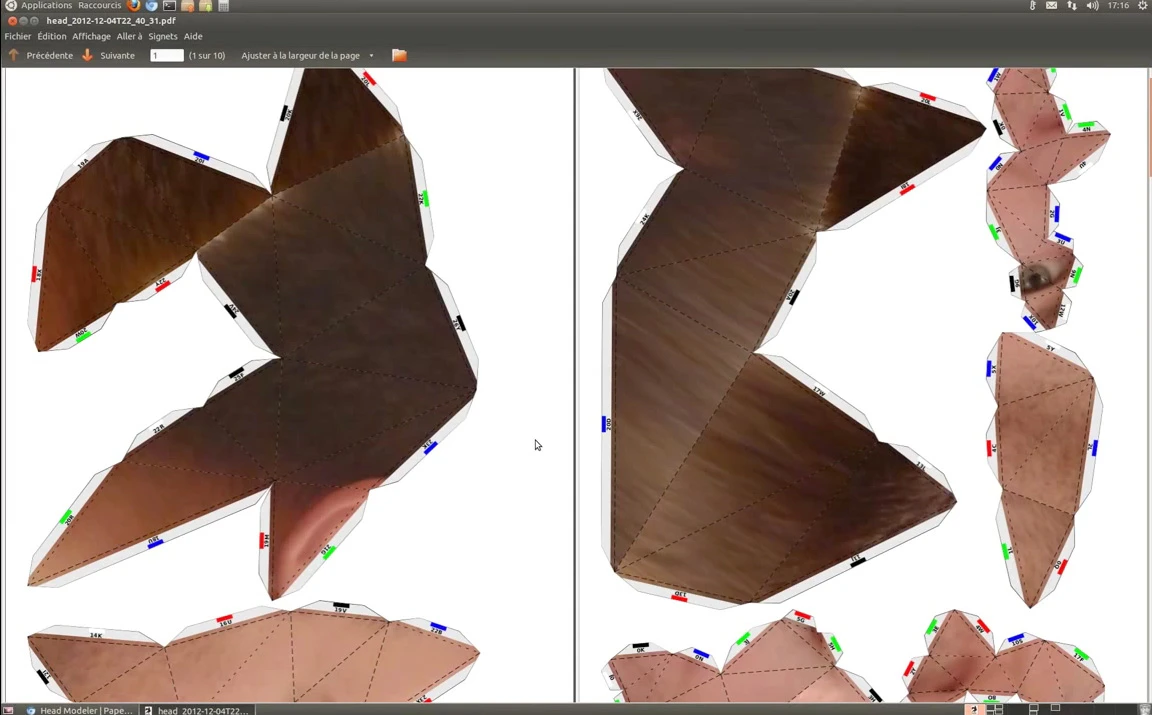
Task: Click the Suivante label button
Action: coord(118,56)
